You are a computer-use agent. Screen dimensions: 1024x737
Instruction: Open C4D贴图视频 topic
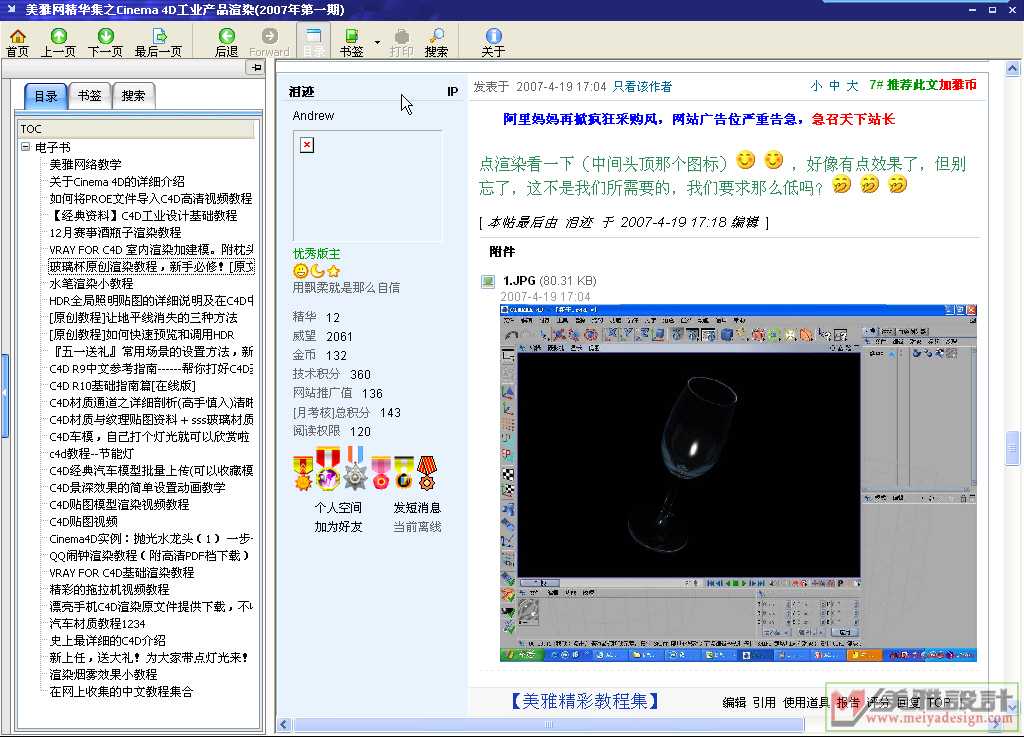coord(84,522)
